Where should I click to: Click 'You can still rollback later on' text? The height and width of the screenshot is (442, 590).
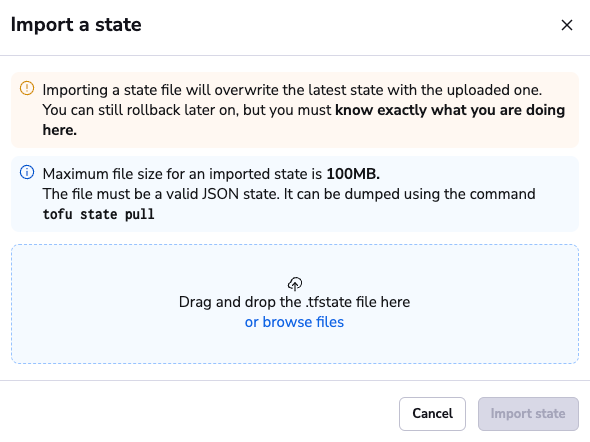pyautogui.click(x=141, y=110)
